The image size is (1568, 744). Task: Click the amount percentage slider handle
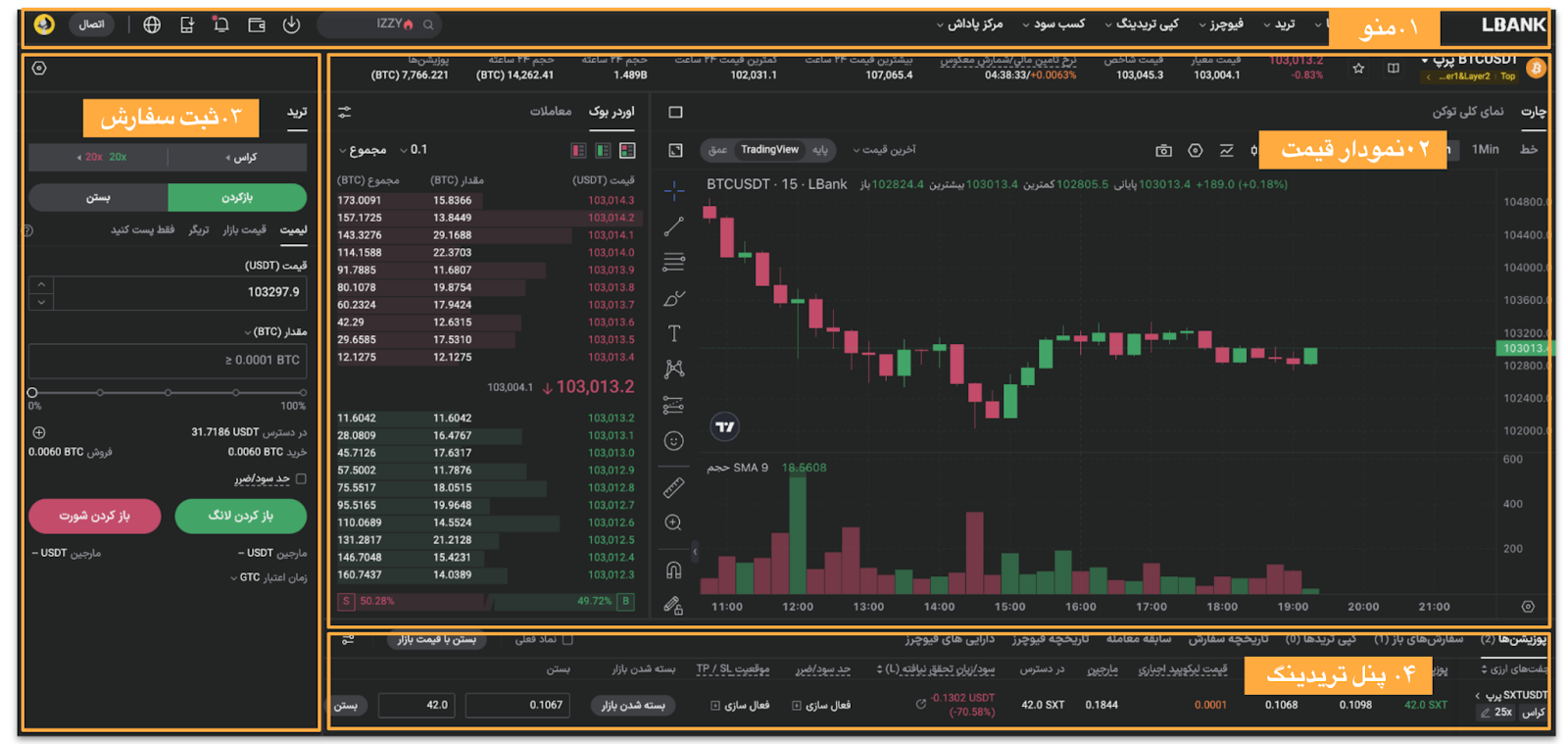click(x=32, y=392)
